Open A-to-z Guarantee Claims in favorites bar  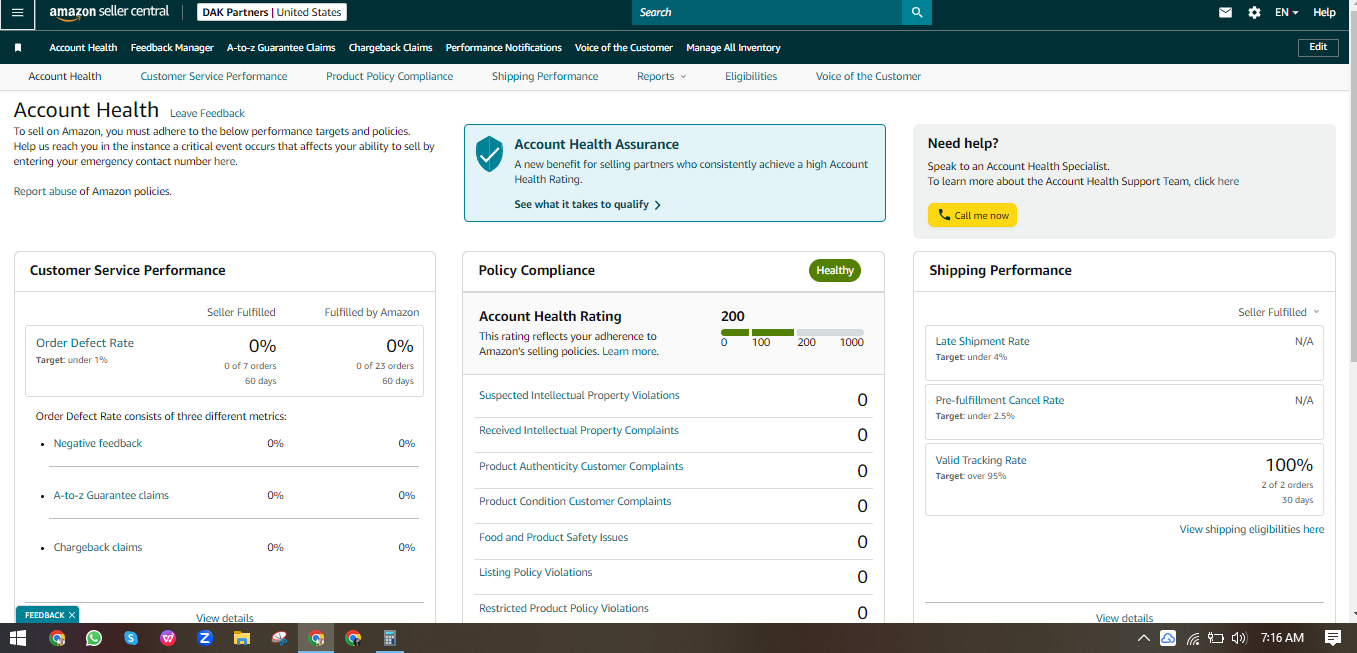pyautogui.click(x=281, y=47)
